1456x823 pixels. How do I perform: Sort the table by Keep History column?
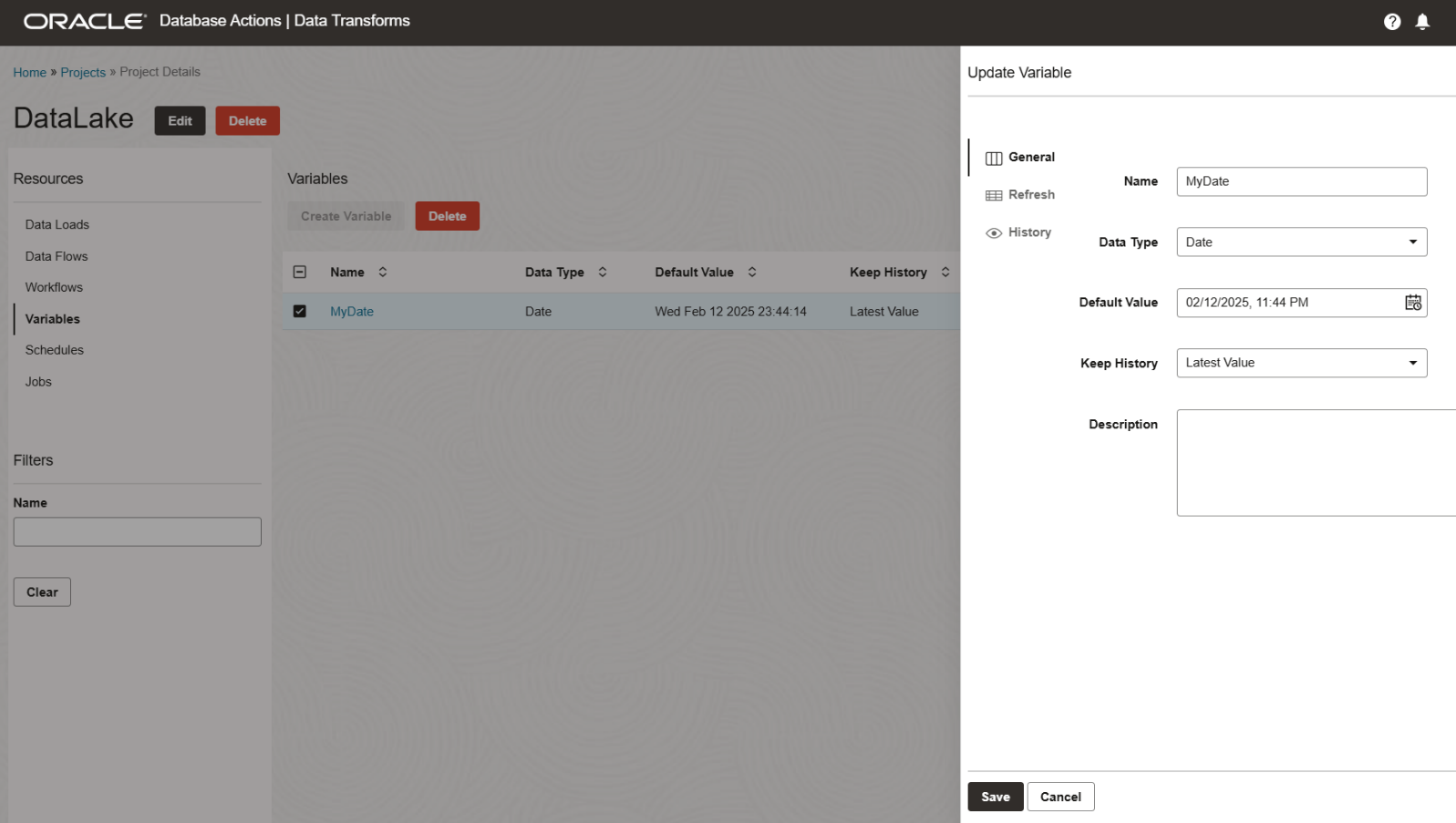[945, 272]
